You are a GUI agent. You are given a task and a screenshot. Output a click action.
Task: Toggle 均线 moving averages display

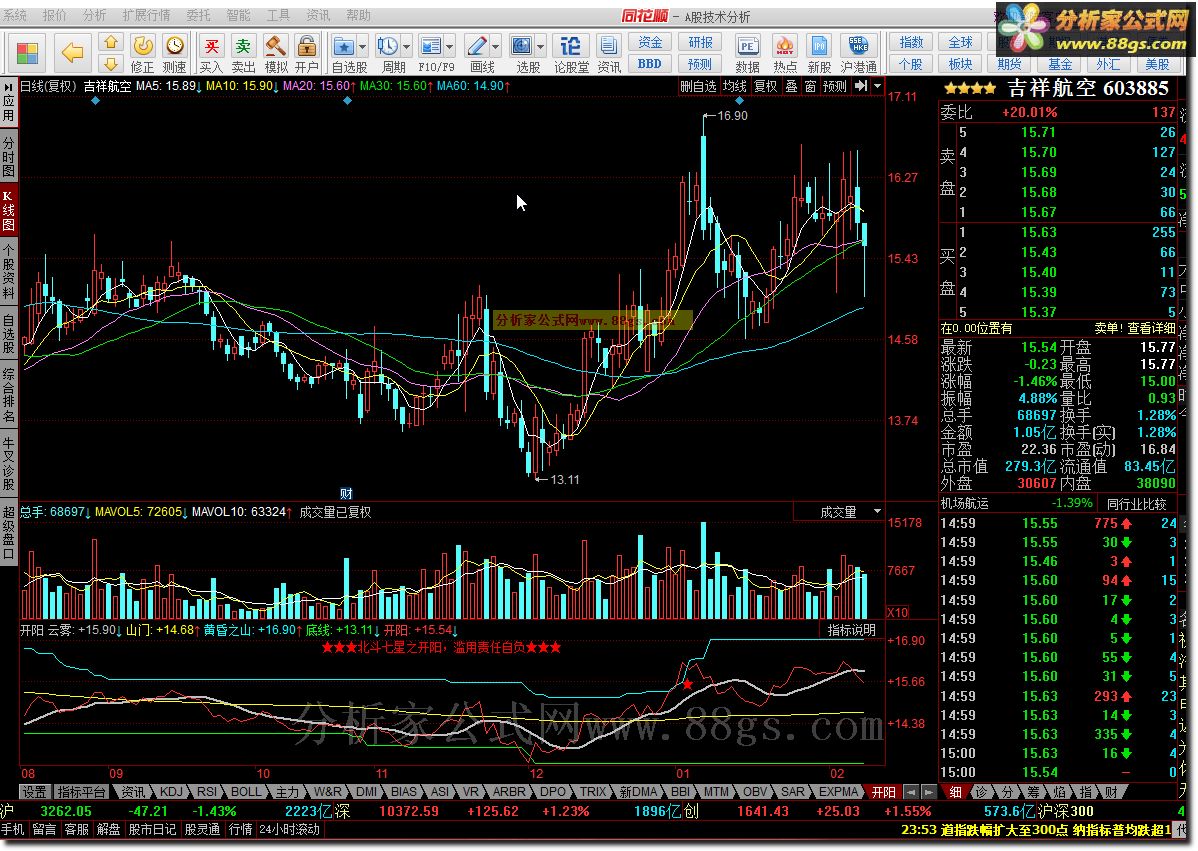(735, 86)
